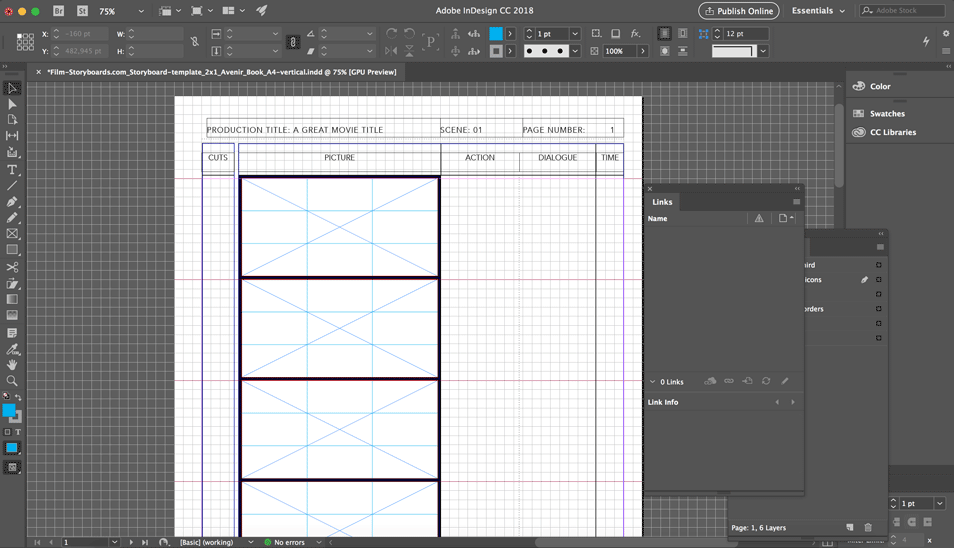Choose the Zoom tool in toolbox
954x548 pixels.
click(x=12, y=381)
